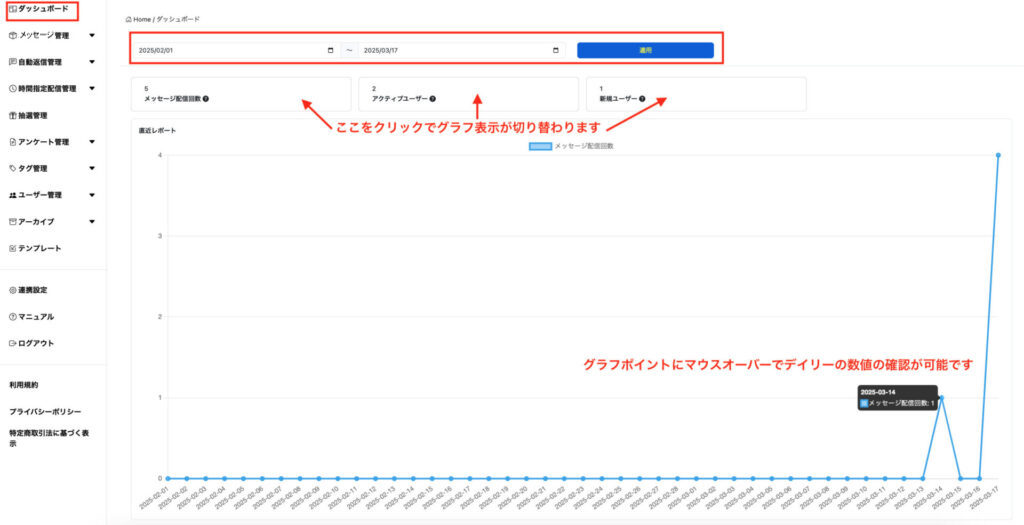
Task: Click the Home icon in breadcrumb
Action: (x=128, y=20)
